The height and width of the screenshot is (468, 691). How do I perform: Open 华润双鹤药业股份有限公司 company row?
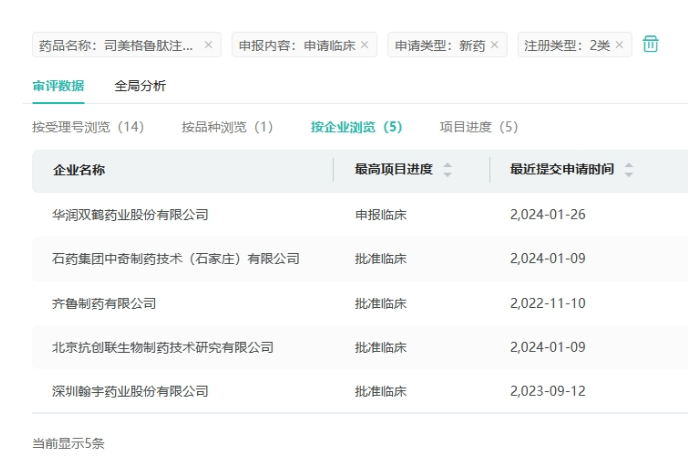pyautogui.click(x=130, y=215)
